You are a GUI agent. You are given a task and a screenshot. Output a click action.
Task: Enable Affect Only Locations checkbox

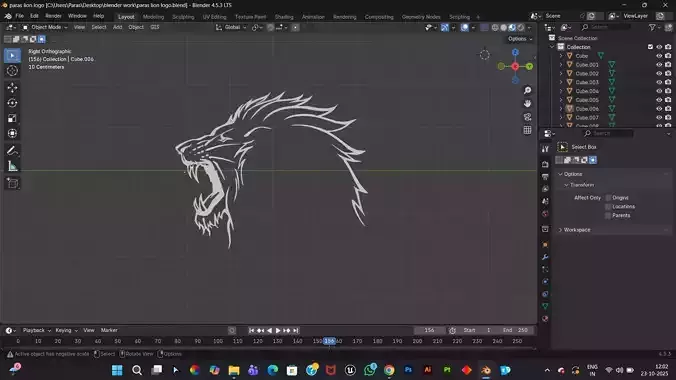pyautogui.click(x=608, y=207)
